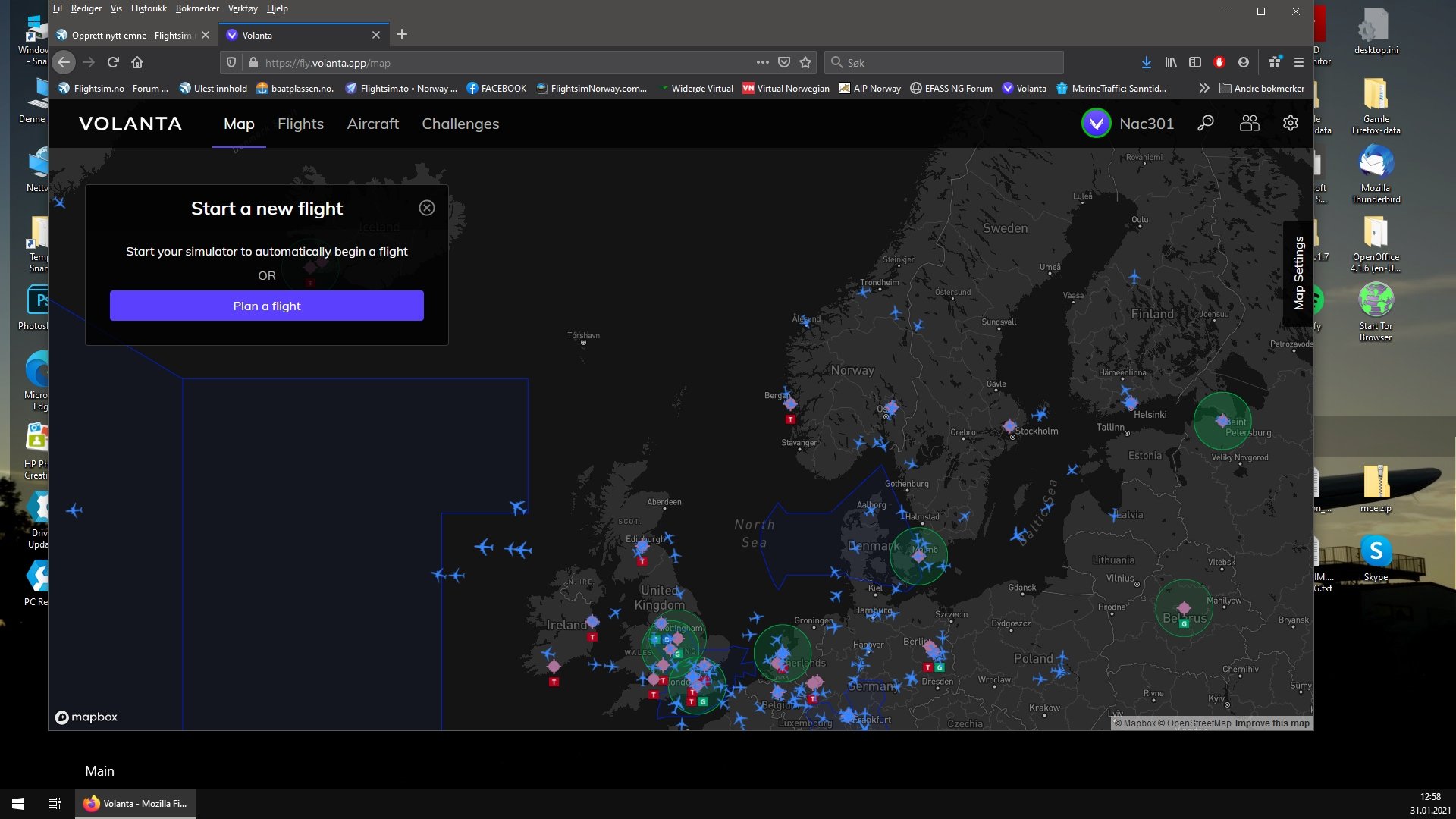Viewport: 1456px width, 819px height.
Task: Open the Firefox account icon
Action: (x=1244, y=62)
